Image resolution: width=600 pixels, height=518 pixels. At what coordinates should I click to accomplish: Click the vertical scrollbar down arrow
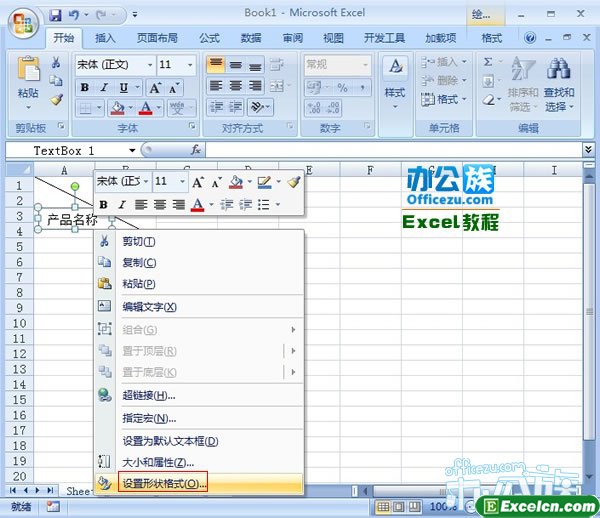point(589,476)
